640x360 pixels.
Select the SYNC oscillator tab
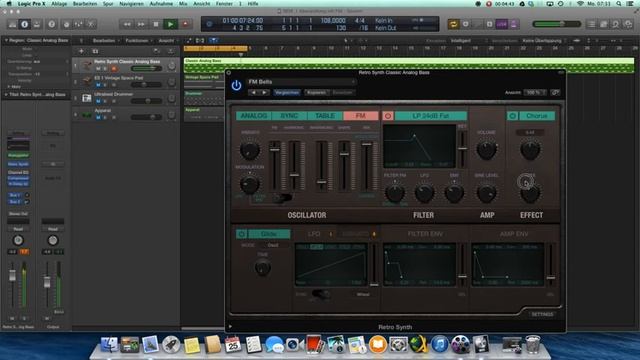(x=289, y=116)
